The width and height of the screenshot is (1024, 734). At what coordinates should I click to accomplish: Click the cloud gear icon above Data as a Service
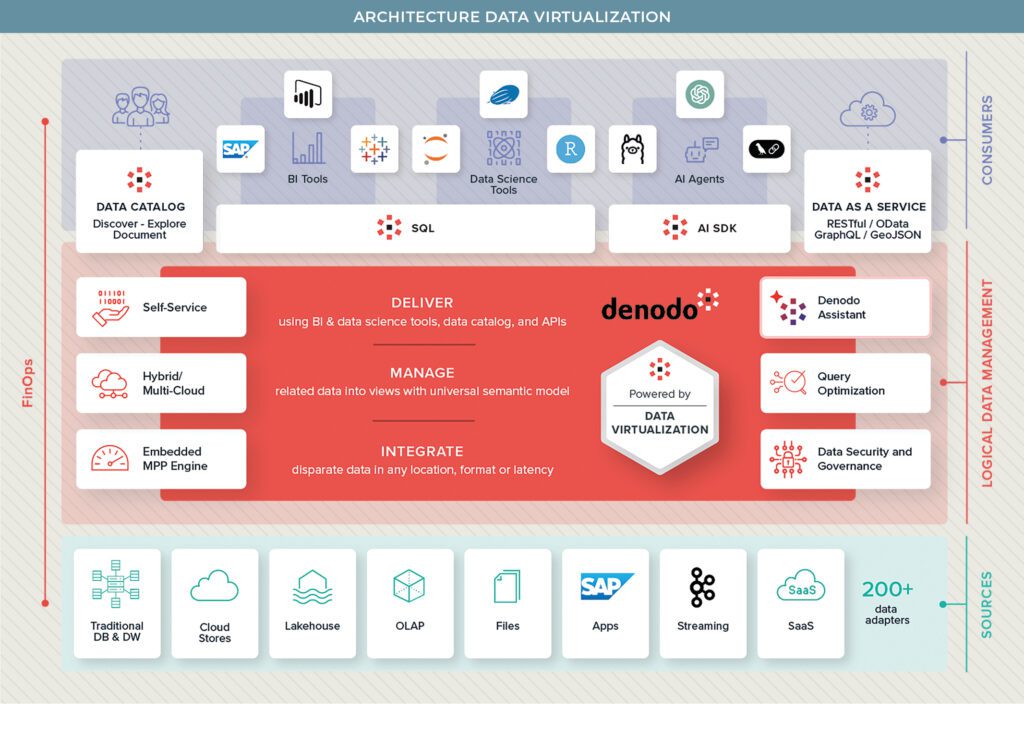point(868,110)
